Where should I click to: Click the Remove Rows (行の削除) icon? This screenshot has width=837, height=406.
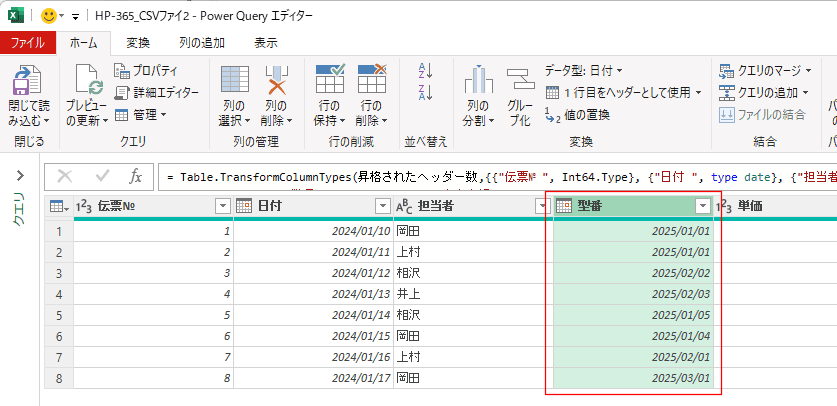tap(371, 83)
